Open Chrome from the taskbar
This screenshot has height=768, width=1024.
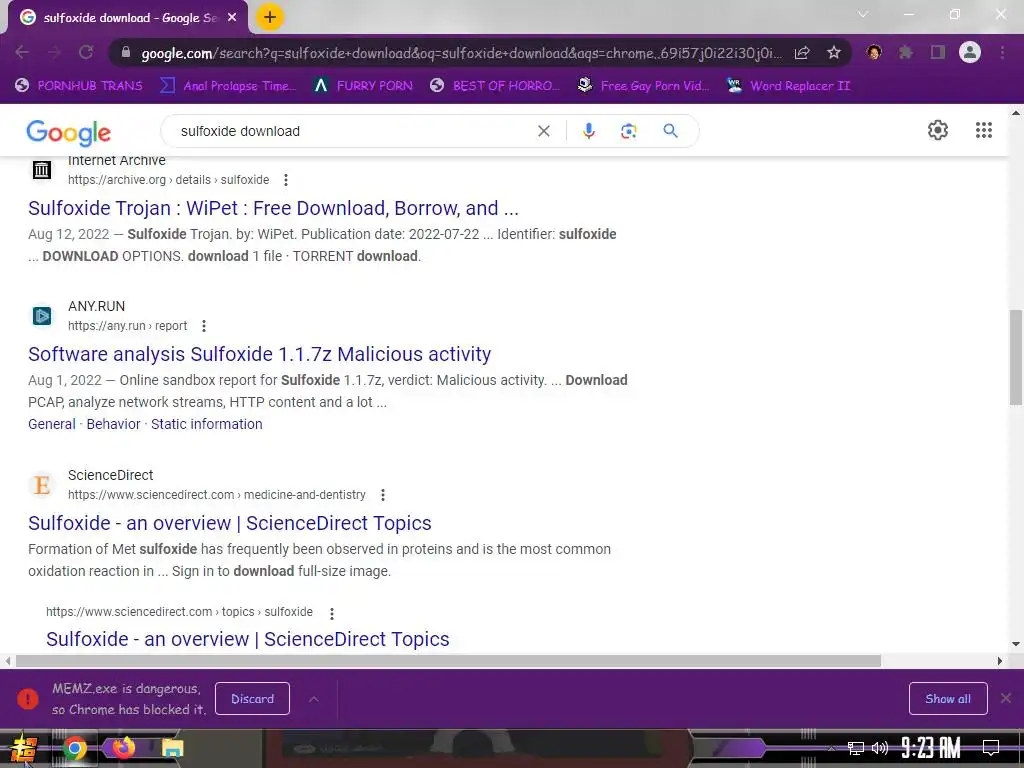(x=75, y=748)
